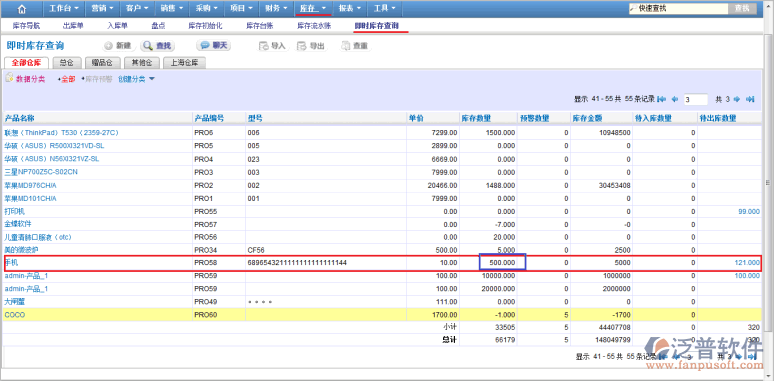The height and width of the screenshot is (381, 774).
Task: Jump to first page arrow icon above the table
Action: 662,99
